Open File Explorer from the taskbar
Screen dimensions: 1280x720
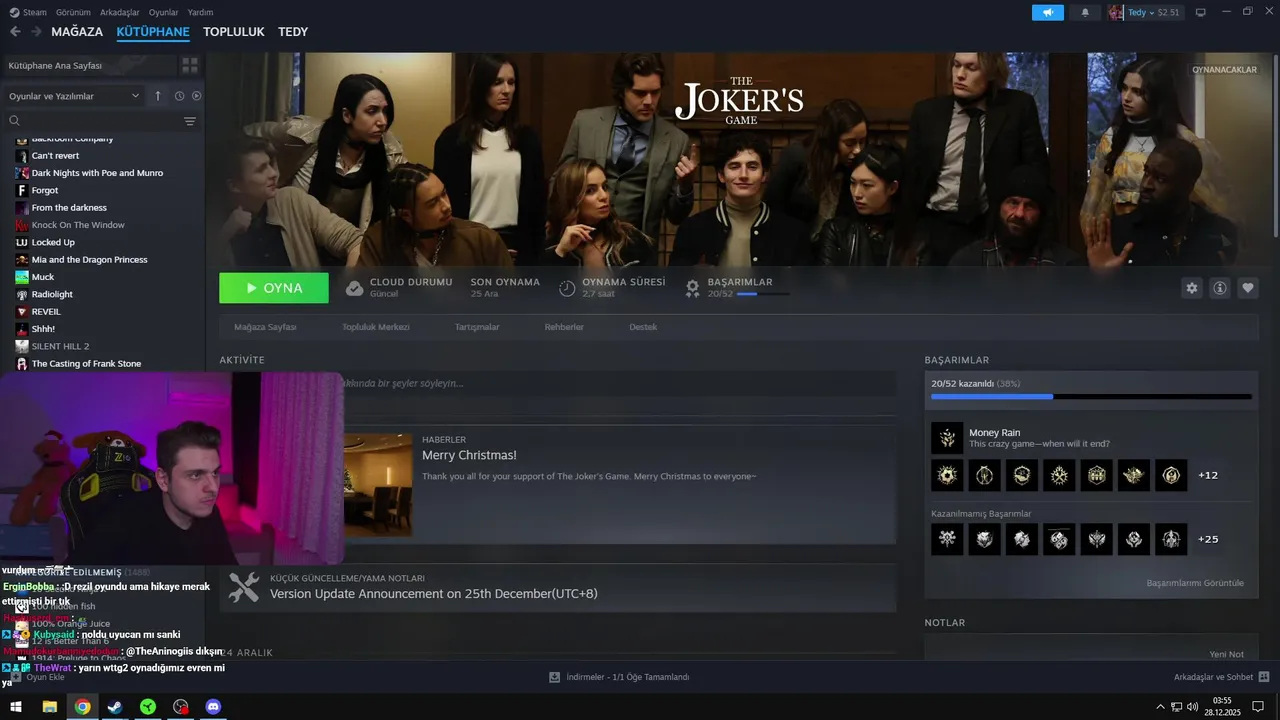click(x=49, y=707)
